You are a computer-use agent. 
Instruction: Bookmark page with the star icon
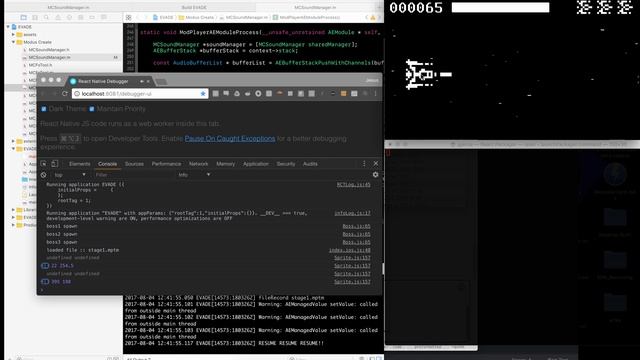pyautogui.click(x=203, y=94)
